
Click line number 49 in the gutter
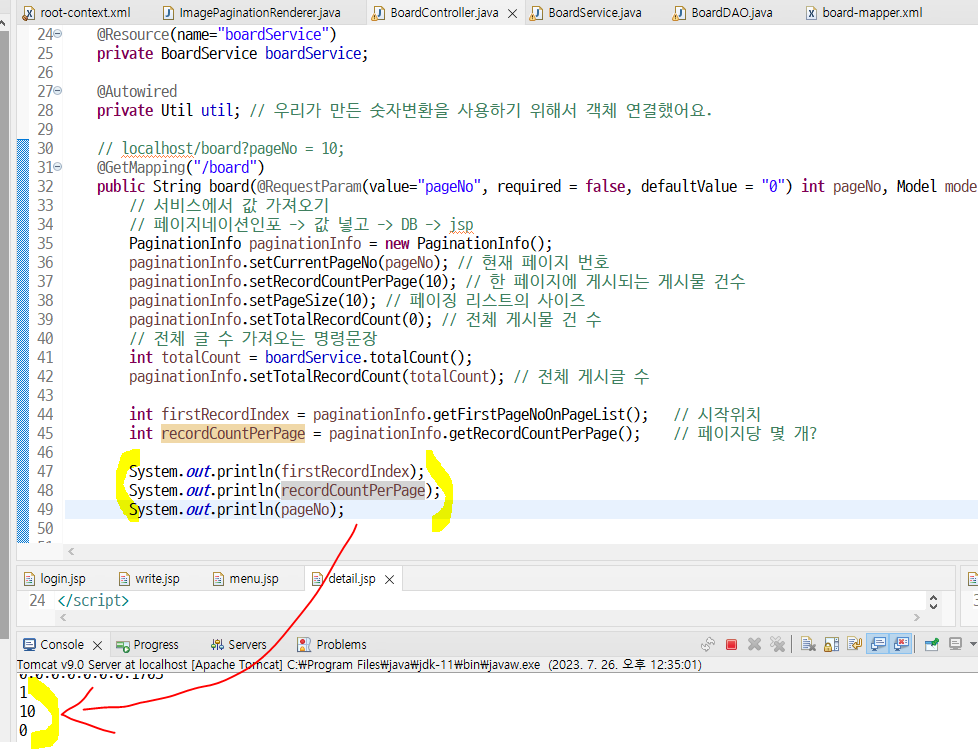(x=45, y=509)
